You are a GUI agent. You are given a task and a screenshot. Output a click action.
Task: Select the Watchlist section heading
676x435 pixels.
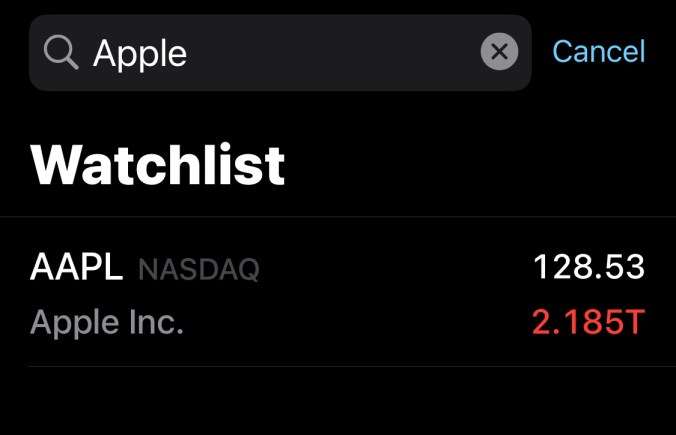[x=158, y=165]
